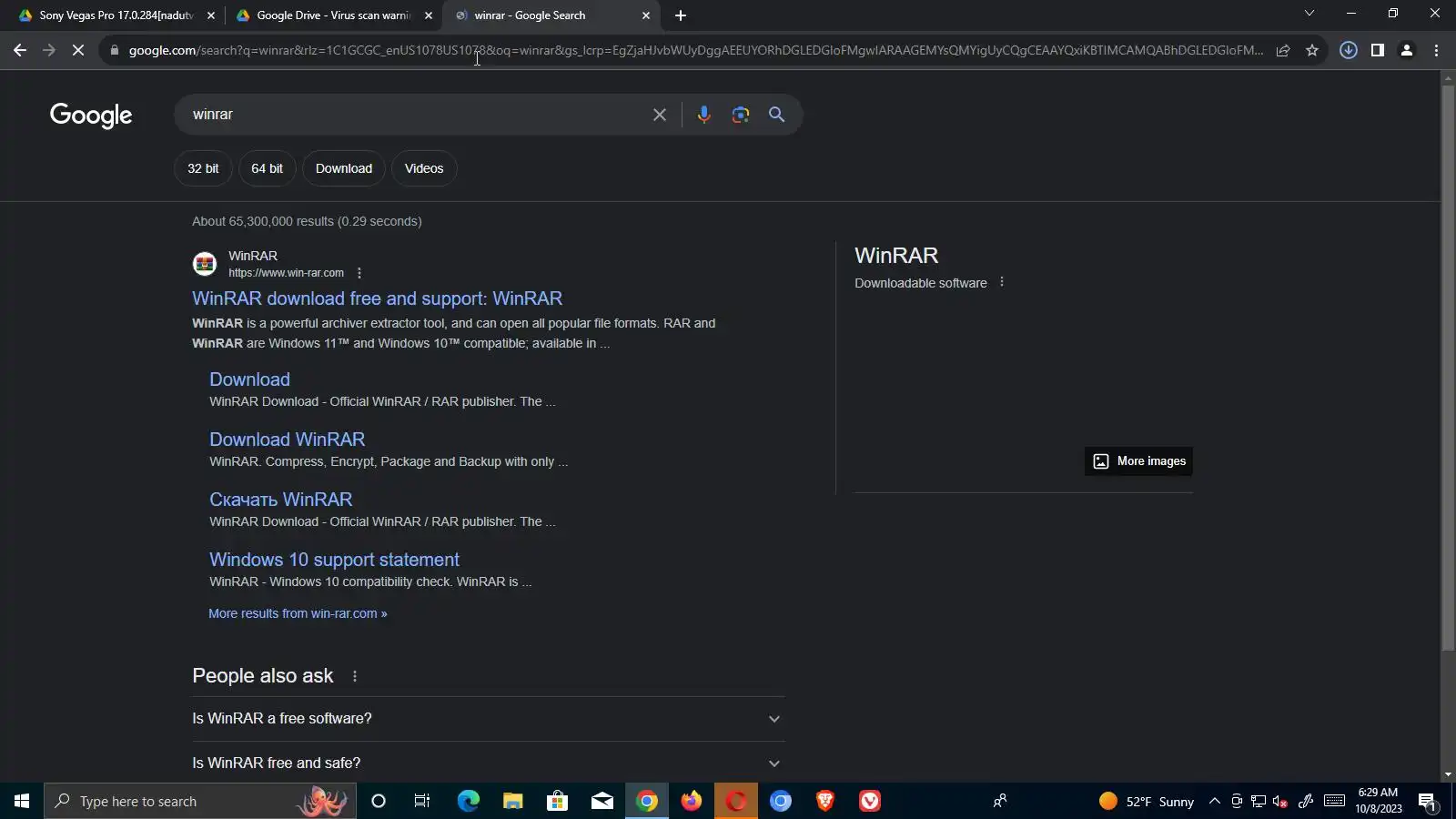Open the side panel icon
This screenshot has height=819, width=1456.
tap(1378, 51)
